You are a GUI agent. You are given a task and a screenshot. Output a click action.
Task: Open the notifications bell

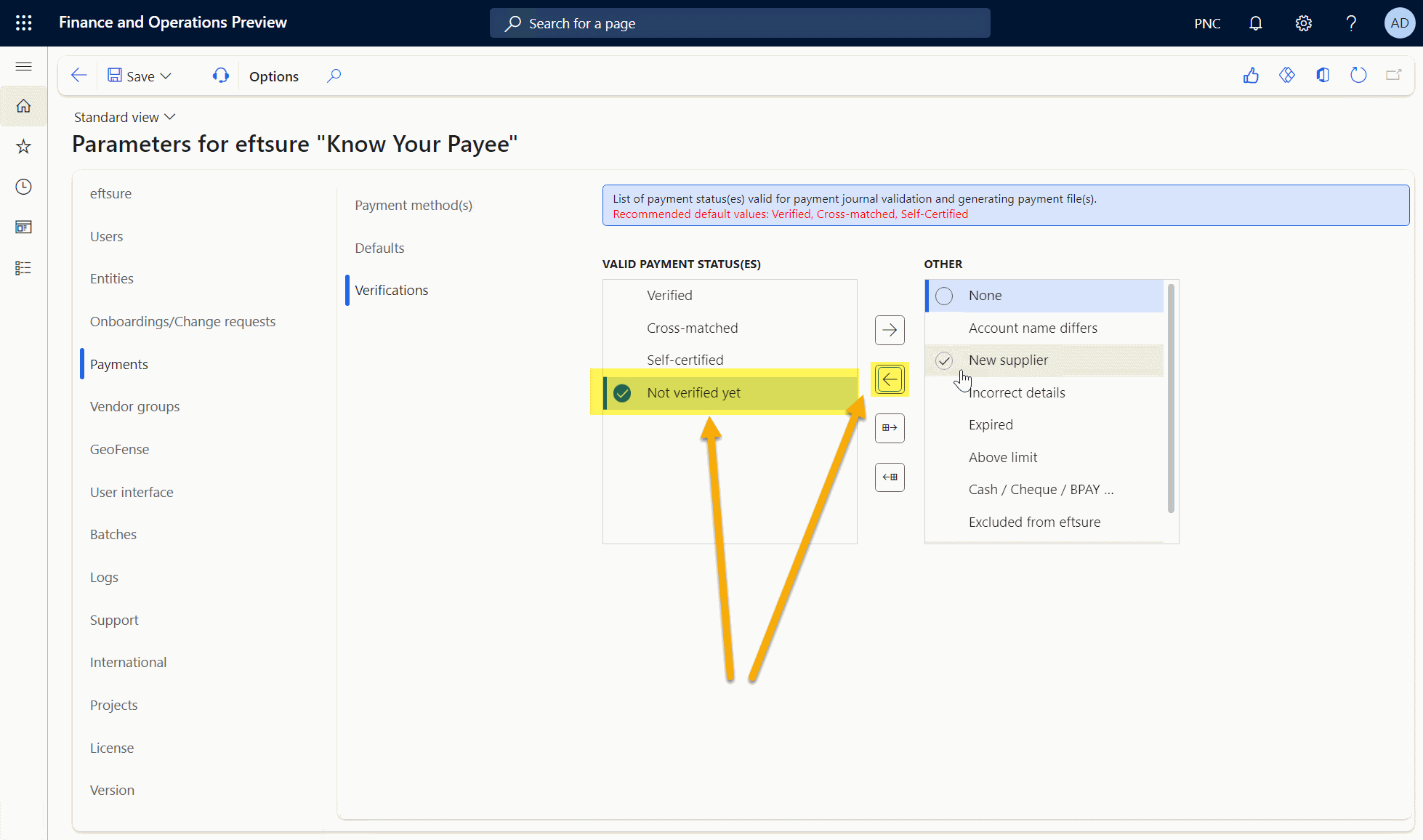(x=1255, y=23)
